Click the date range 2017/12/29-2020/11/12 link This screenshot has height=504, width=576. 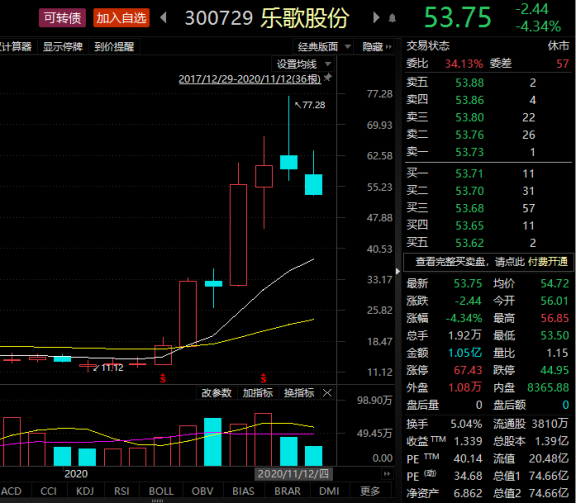249,79
